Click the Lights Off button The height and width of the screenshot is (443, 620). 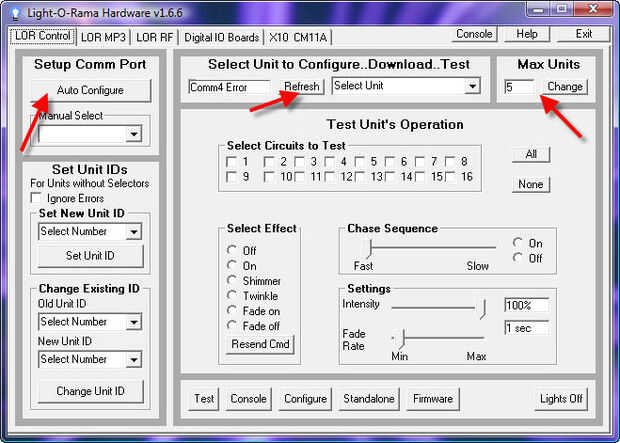point(561,399)
